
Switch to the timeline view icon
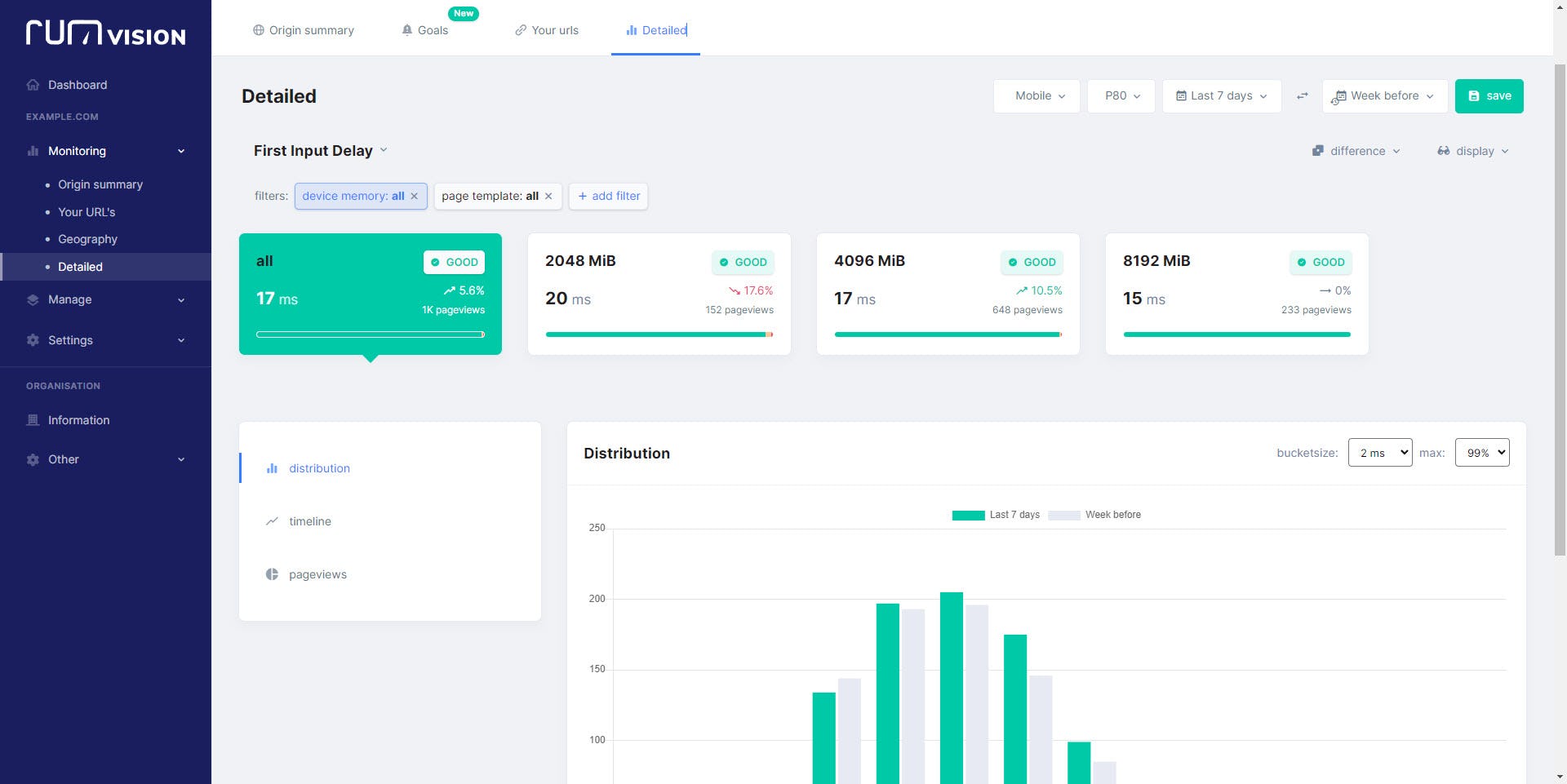272,521
